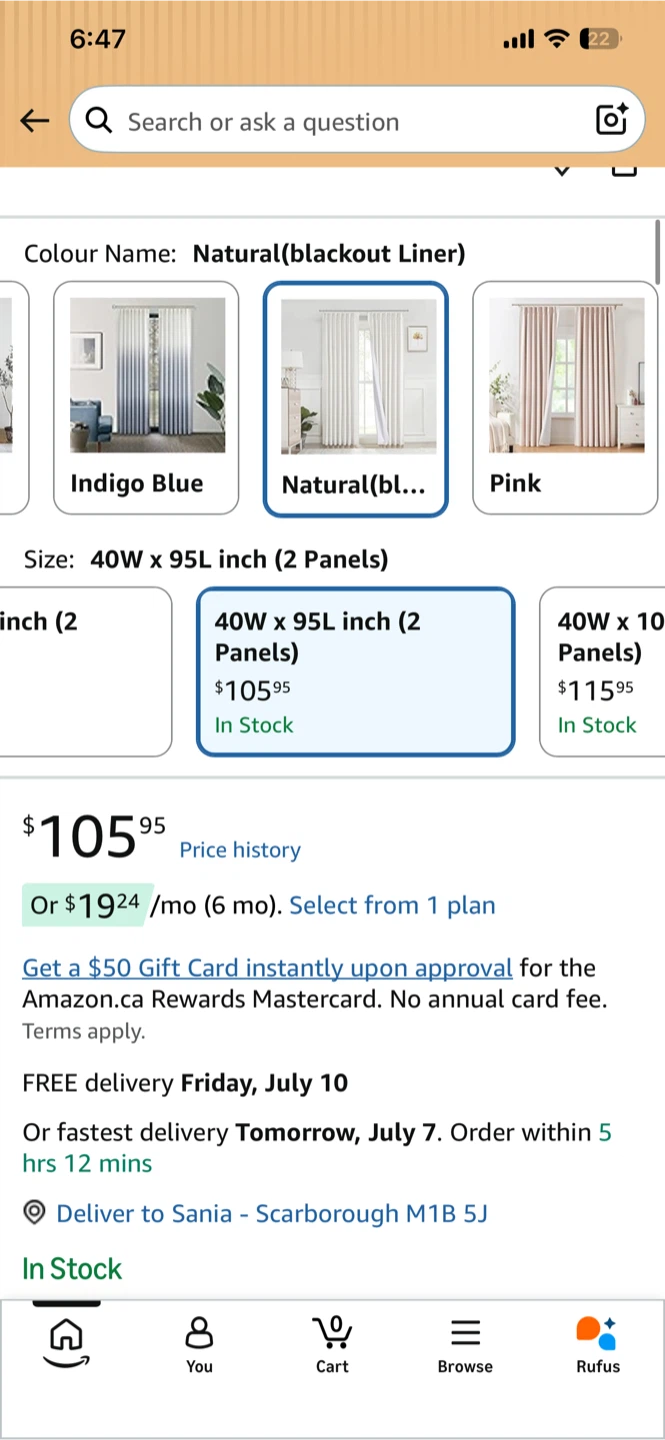Open the You account tab
The width and height of the screenshot is (665, 1440).
click(x=199, y=1345)
